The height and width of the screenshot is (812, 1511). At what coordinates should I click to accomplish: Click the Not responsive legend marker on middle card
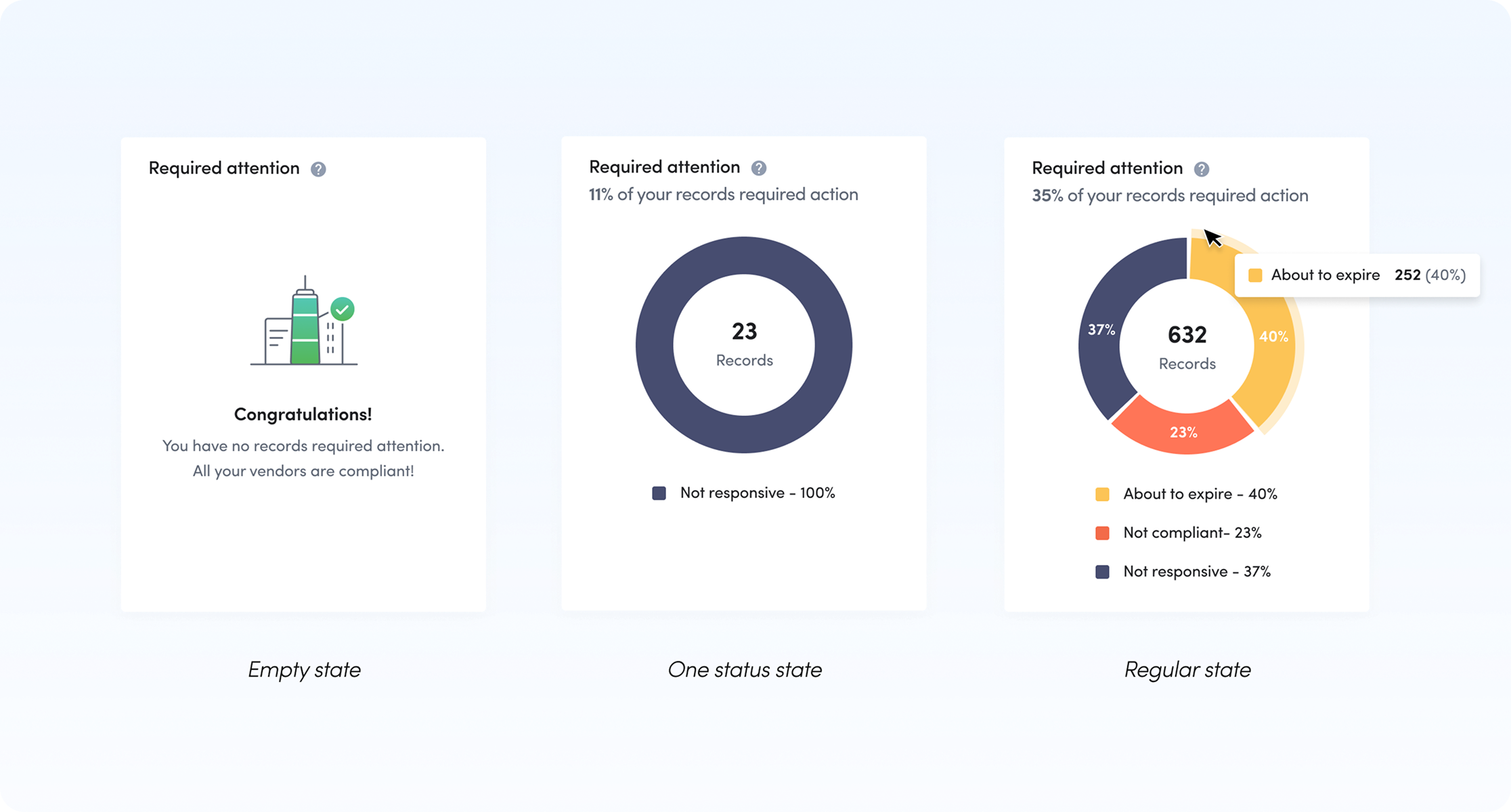coord(659,493)
